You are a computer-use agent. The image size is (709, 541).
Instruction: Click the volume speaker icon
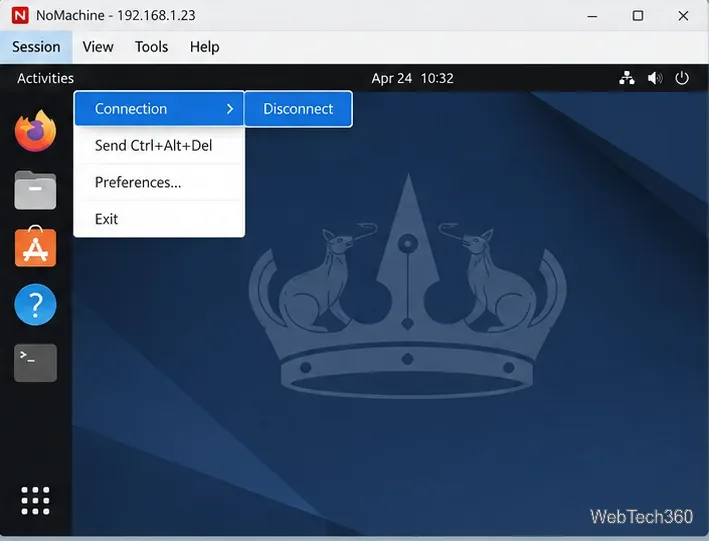tap(655, 78)
